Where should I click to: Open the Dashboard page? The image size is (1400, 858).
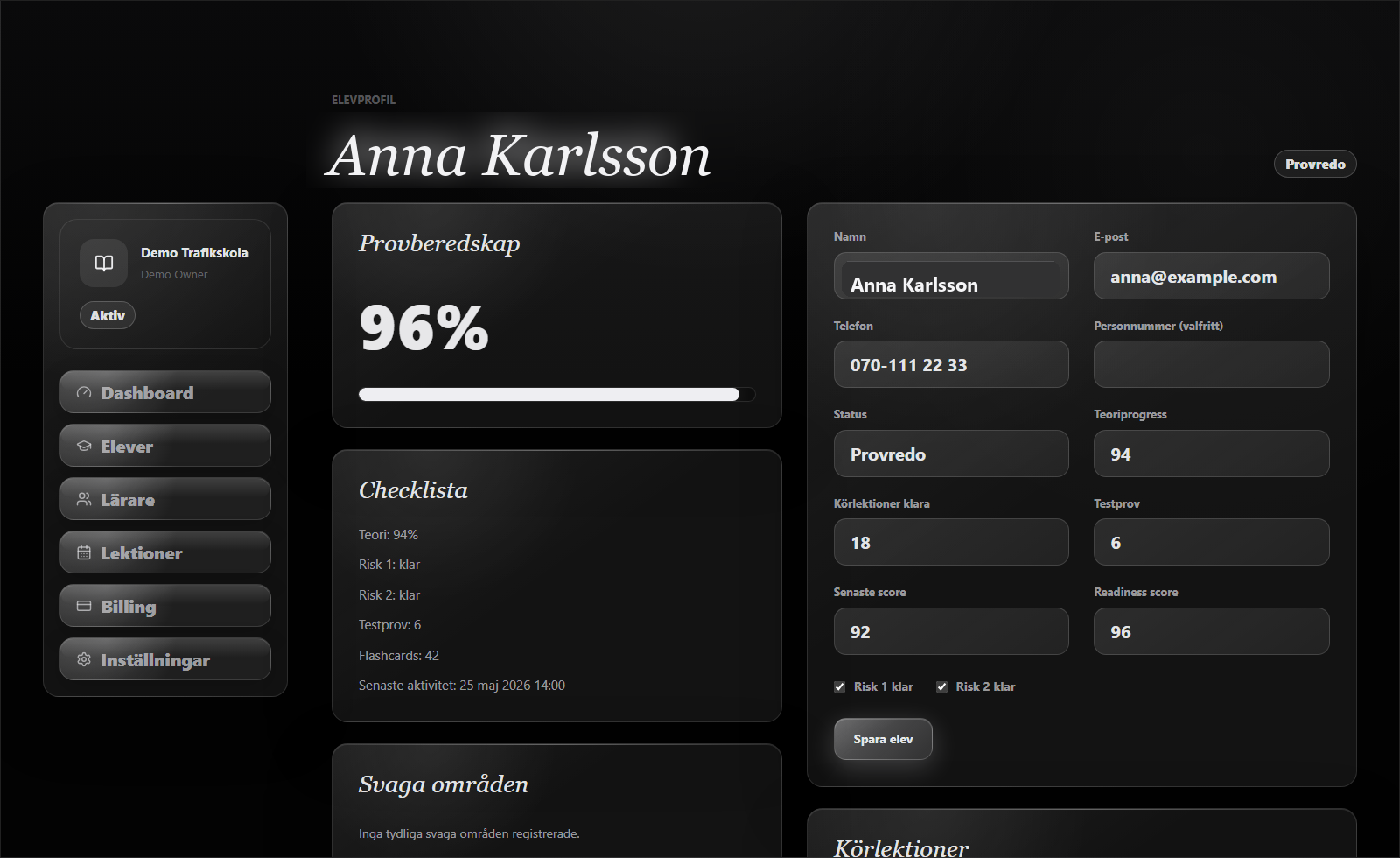coord(165,392)
